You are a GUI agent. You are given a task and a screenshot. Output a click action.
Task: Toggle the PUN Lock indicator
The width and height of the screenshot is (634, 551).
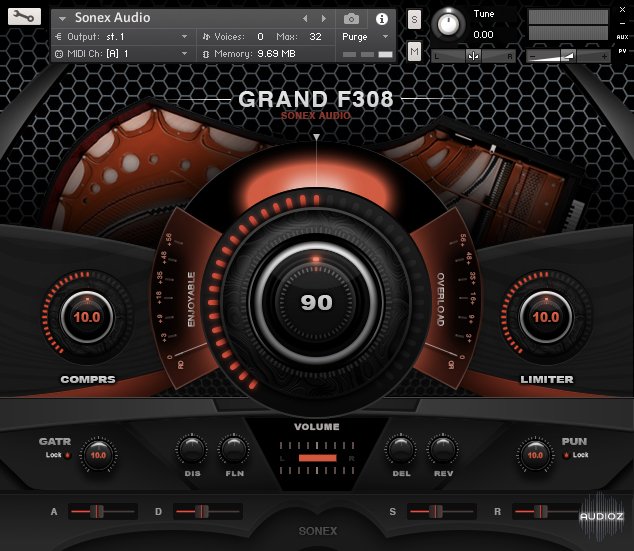tap(566, 455)
